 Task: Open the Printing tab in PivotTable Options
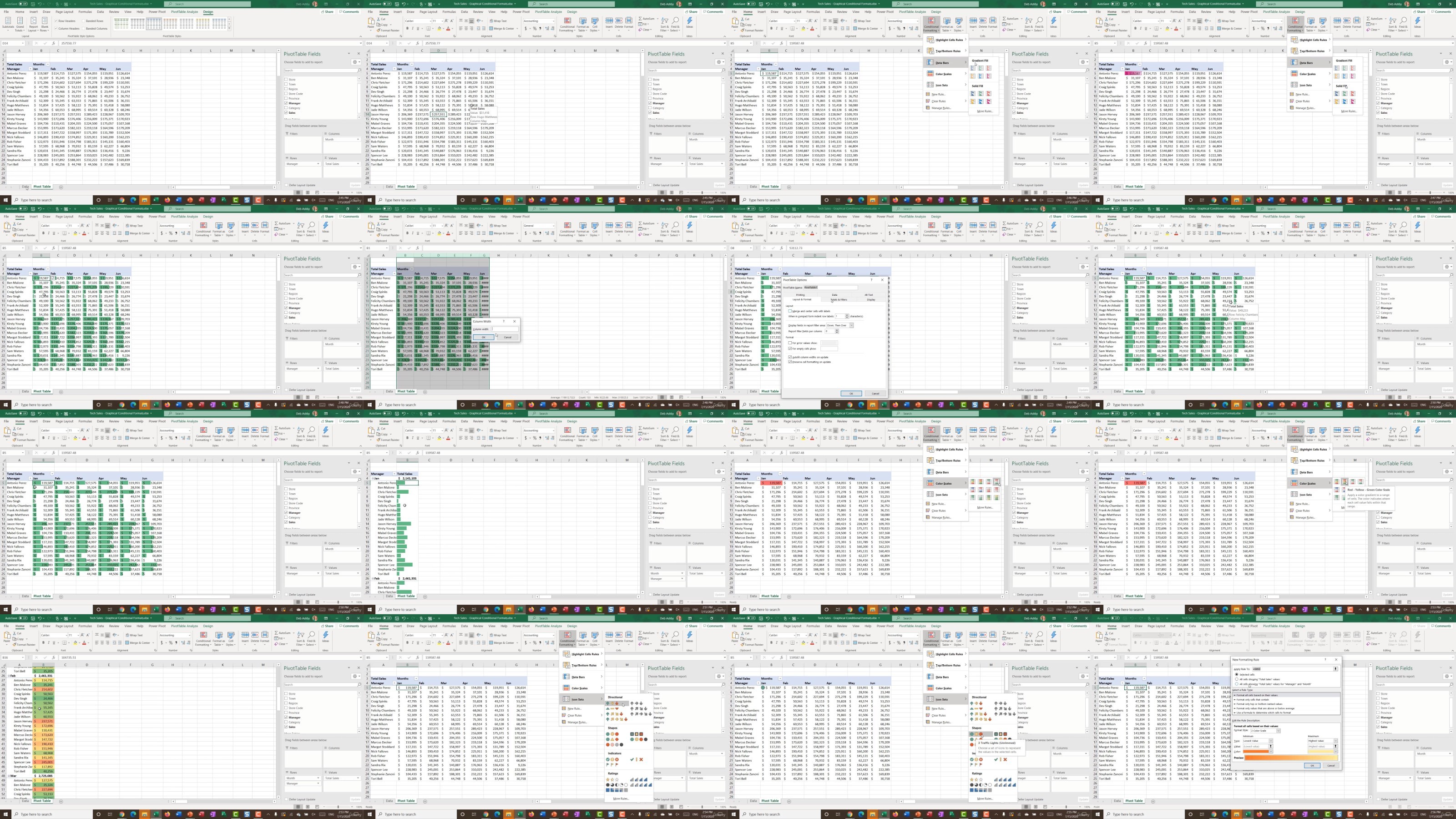point(800,295)
